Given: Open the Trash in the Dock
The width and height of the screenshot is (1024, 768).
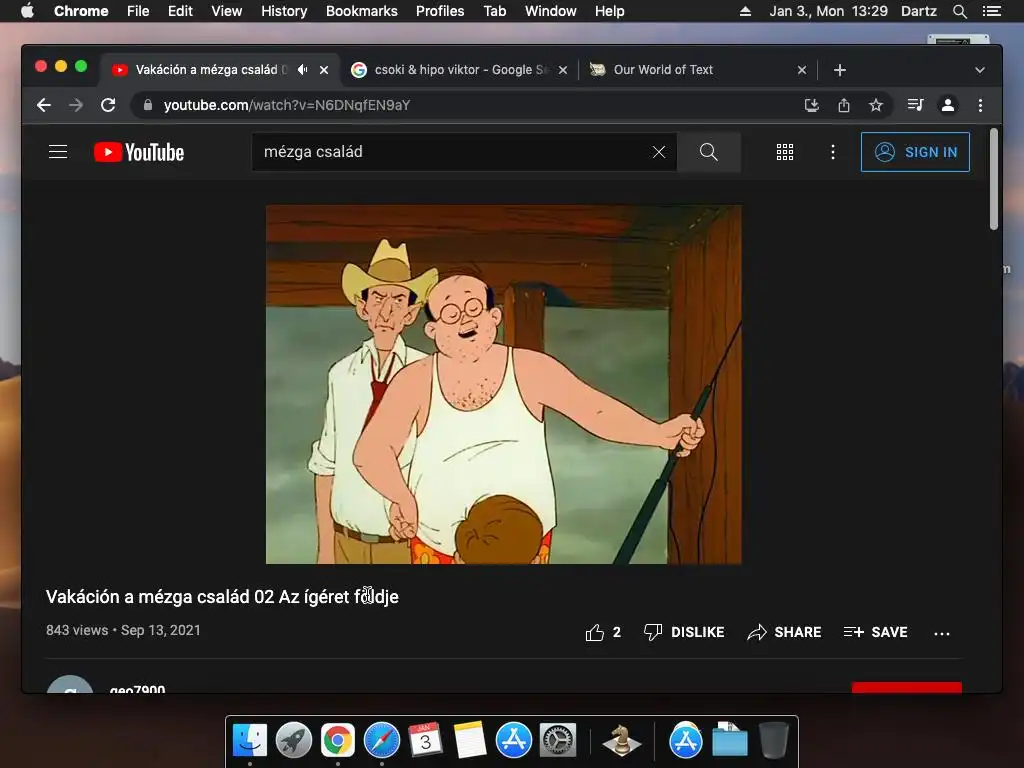Looking at the screenshot, I should [x=774, y=740].
